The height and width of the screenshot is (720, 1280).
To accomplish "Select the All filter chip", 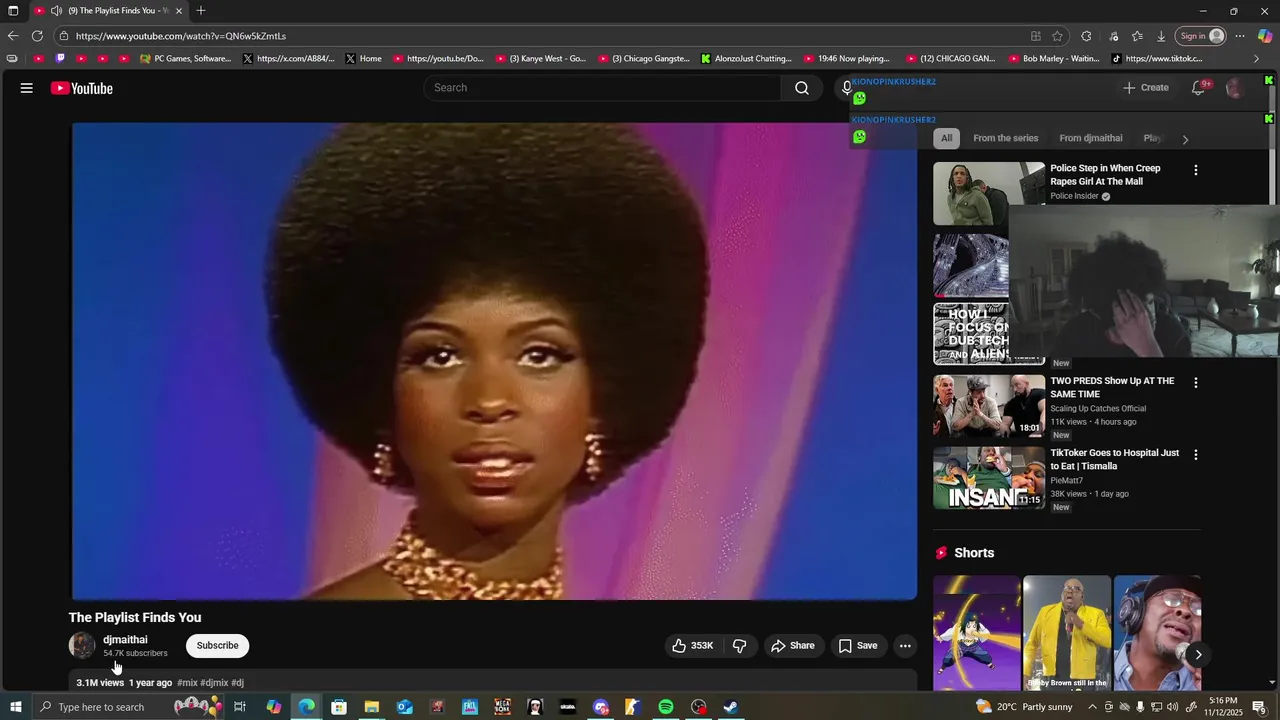I will click(946, 138).
